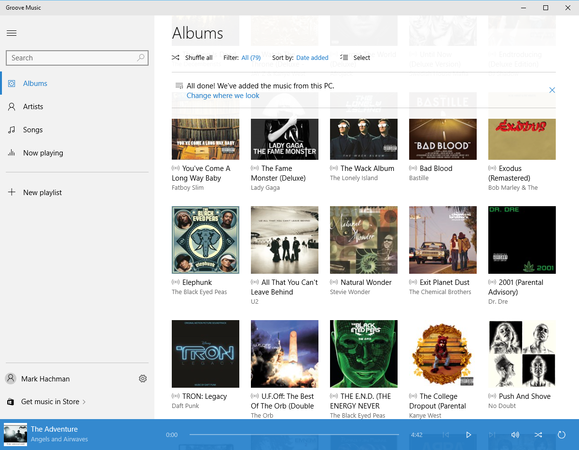Open the Exit Planet Dust album cover
This screenshot has height=450, width=579.
443,240
